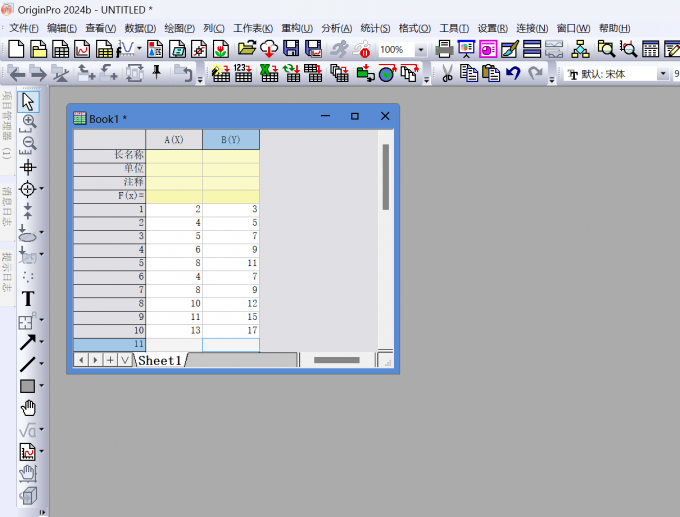
Task: Click the blue Undo arrow
Action: (x=513, y=73)
